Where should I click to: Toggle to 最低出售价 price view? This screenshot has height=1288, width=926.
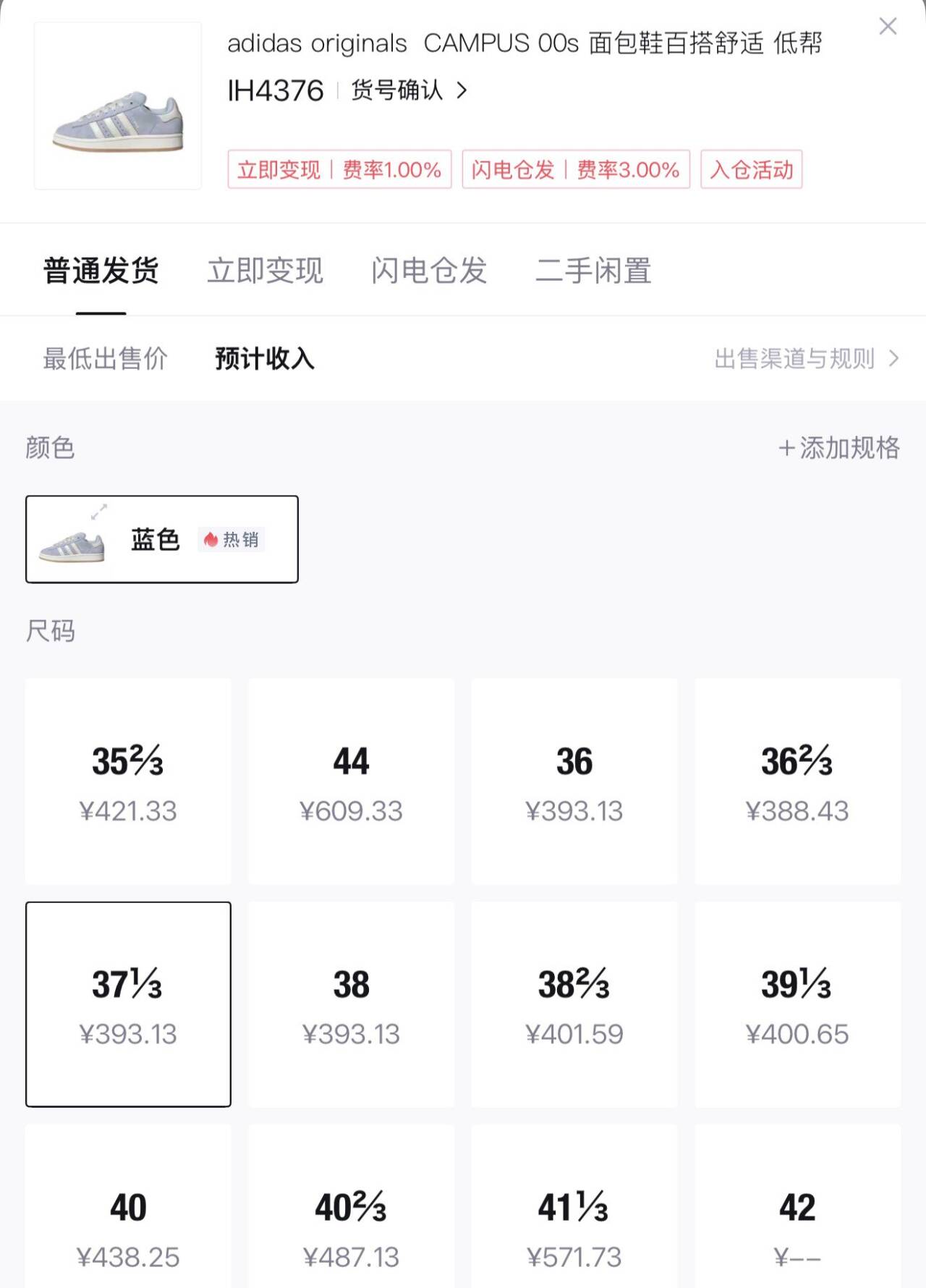[x=106, y=359]
